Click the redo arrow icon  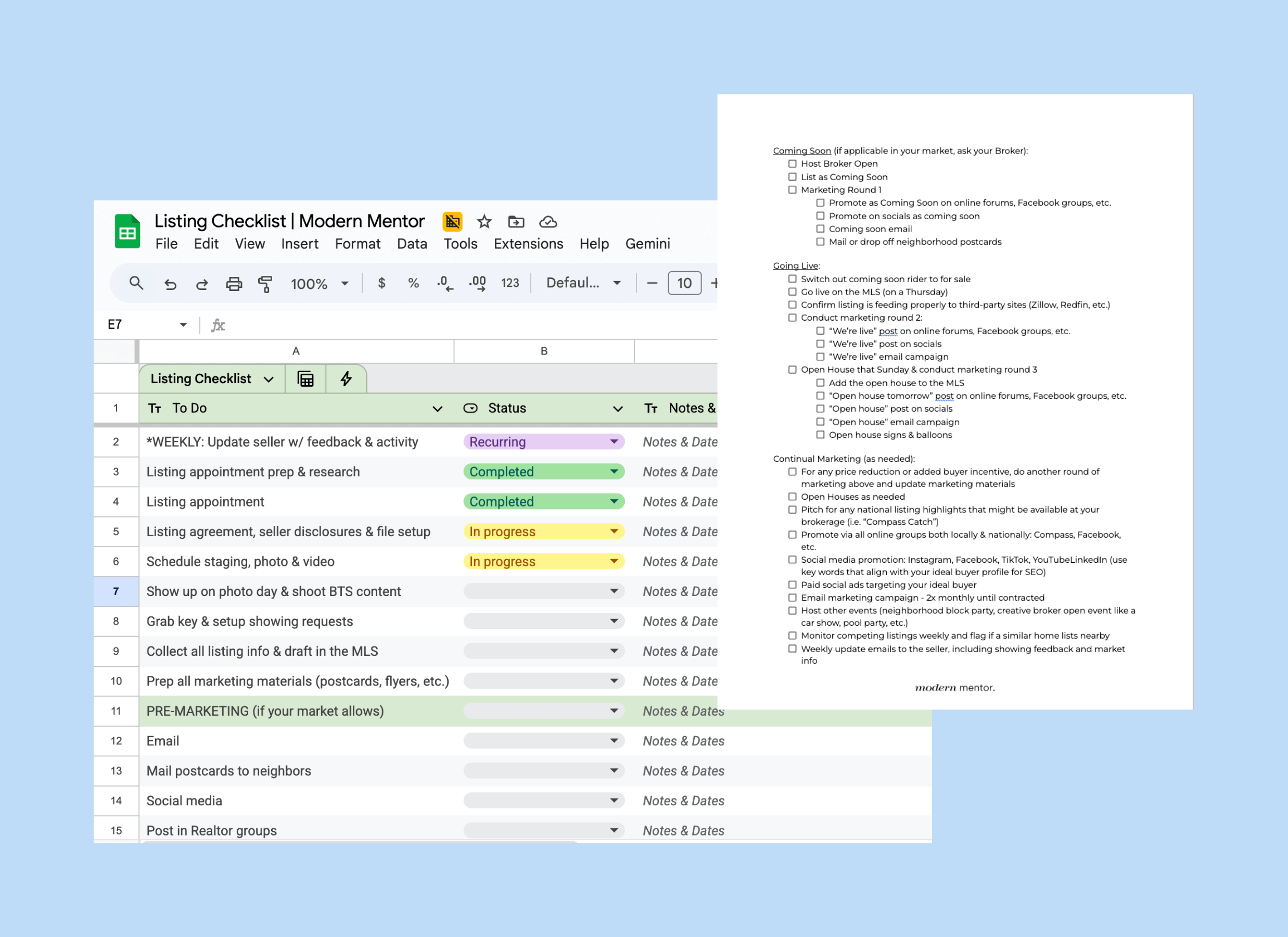[201, 284]
